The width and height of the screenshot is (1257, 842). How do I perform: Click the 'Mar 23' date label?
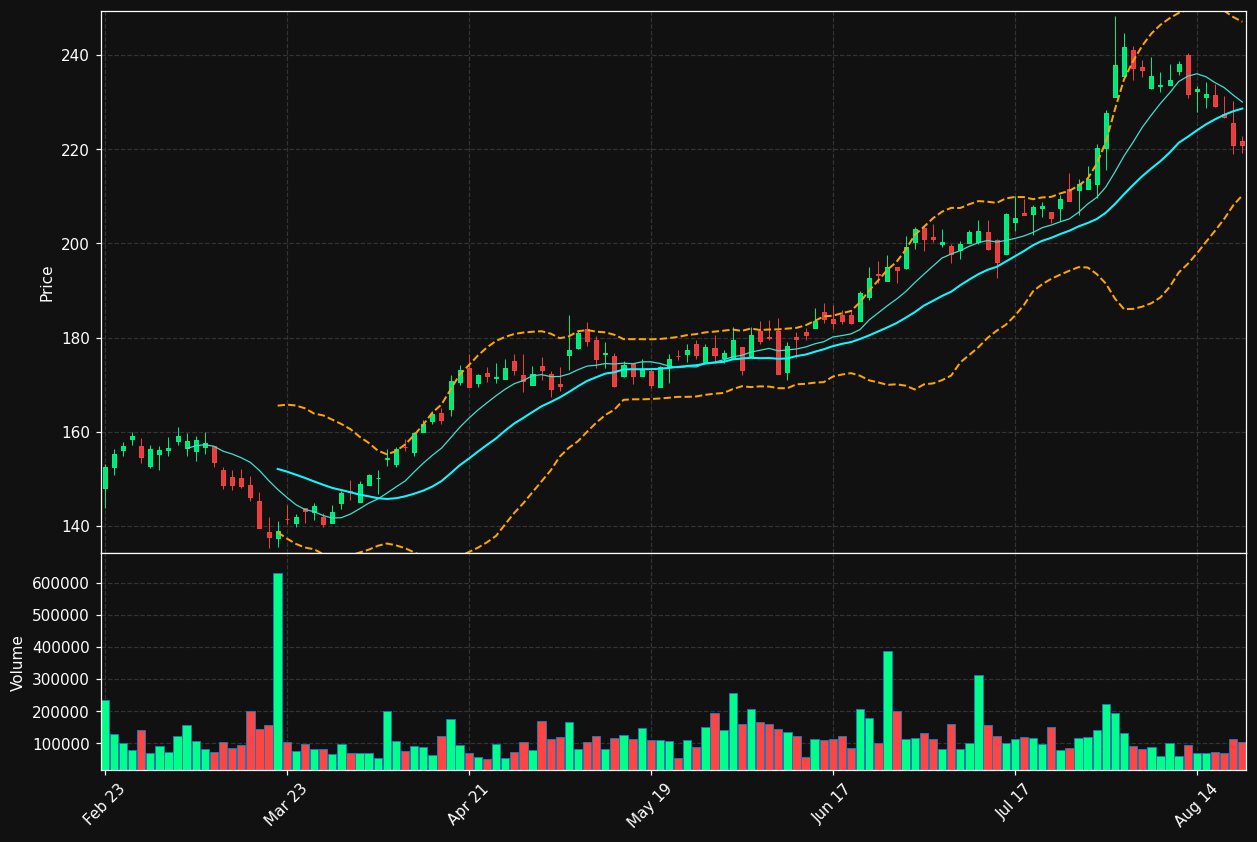pyautogui.click(x=286, y=804)
